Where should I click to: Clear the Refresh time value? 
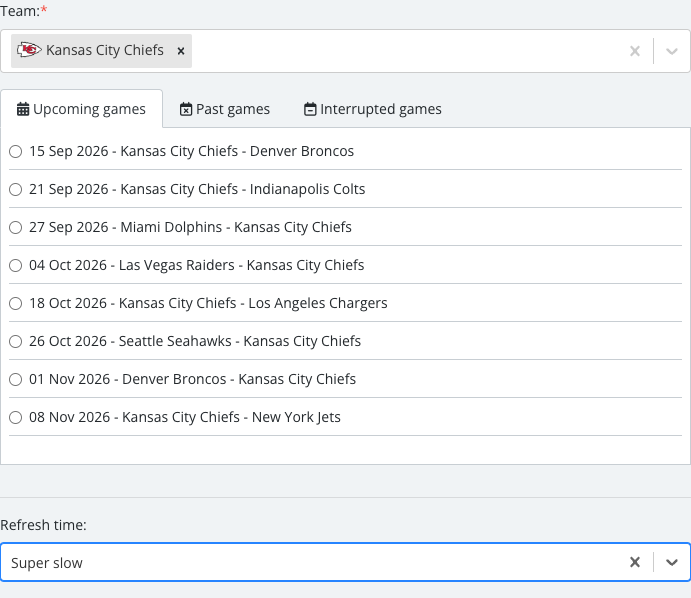tap(635, 562)
